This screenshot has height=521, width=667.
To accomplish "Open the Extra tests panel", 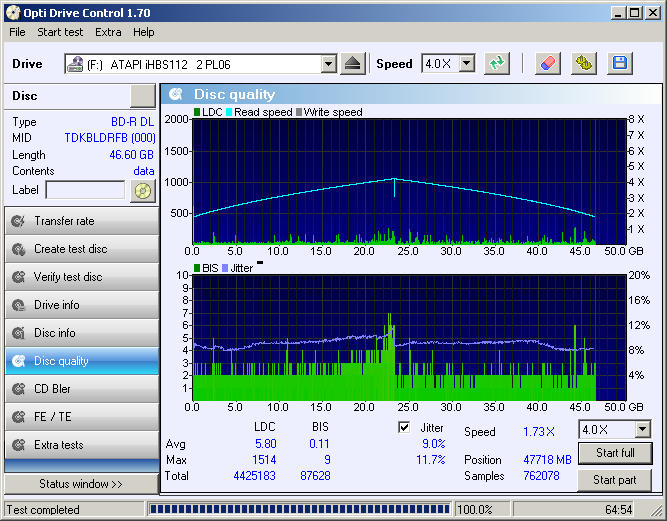I will [x=82, y=445].
